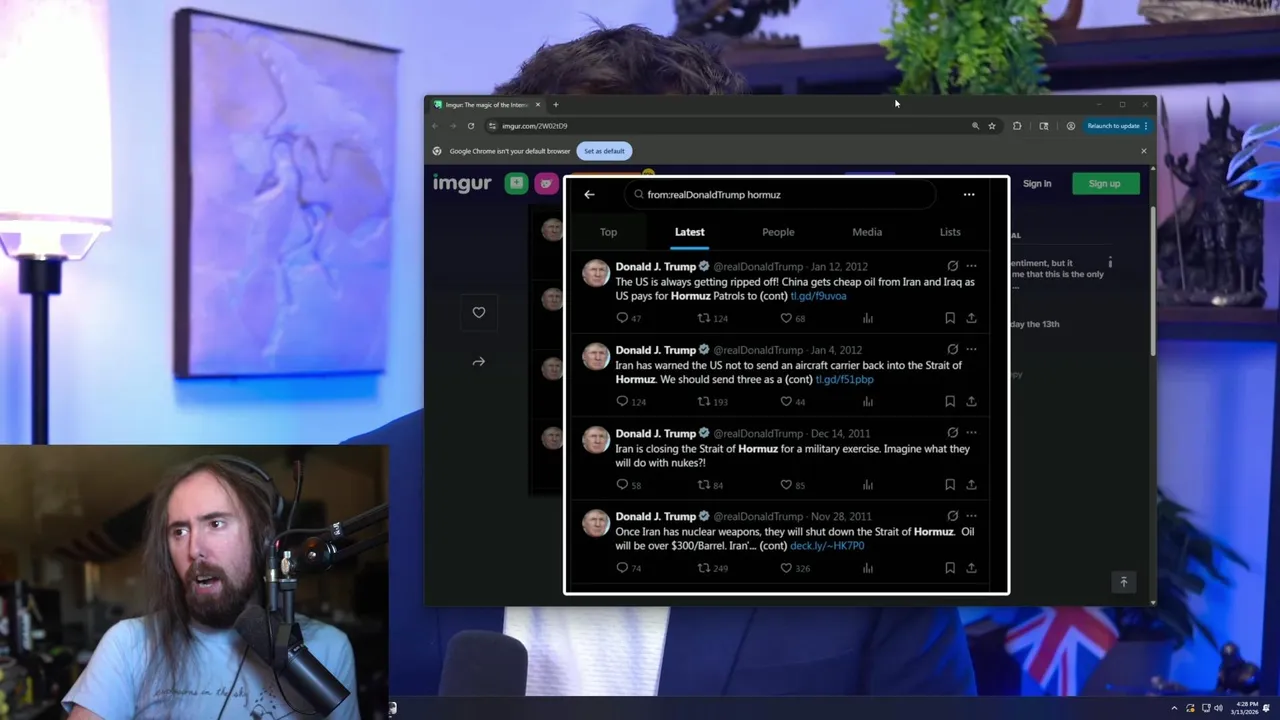Select the Latest search tab
The image size is (1280, 720).
coord(689,232)
